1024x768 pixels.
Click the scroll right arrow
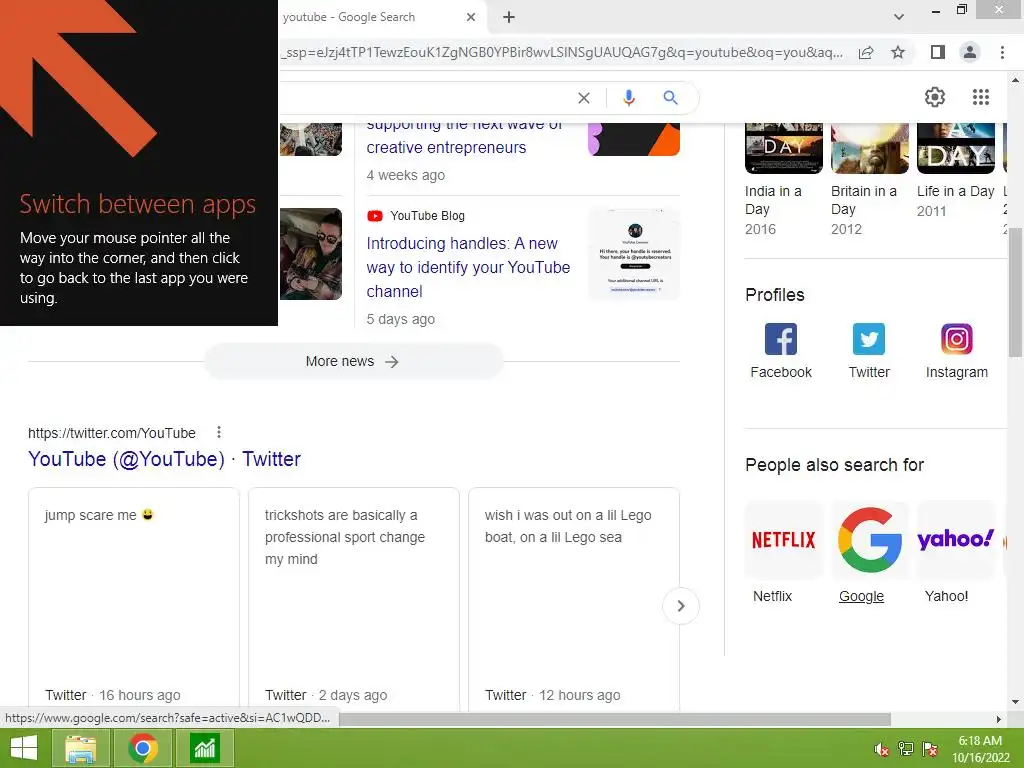(999, 719)
